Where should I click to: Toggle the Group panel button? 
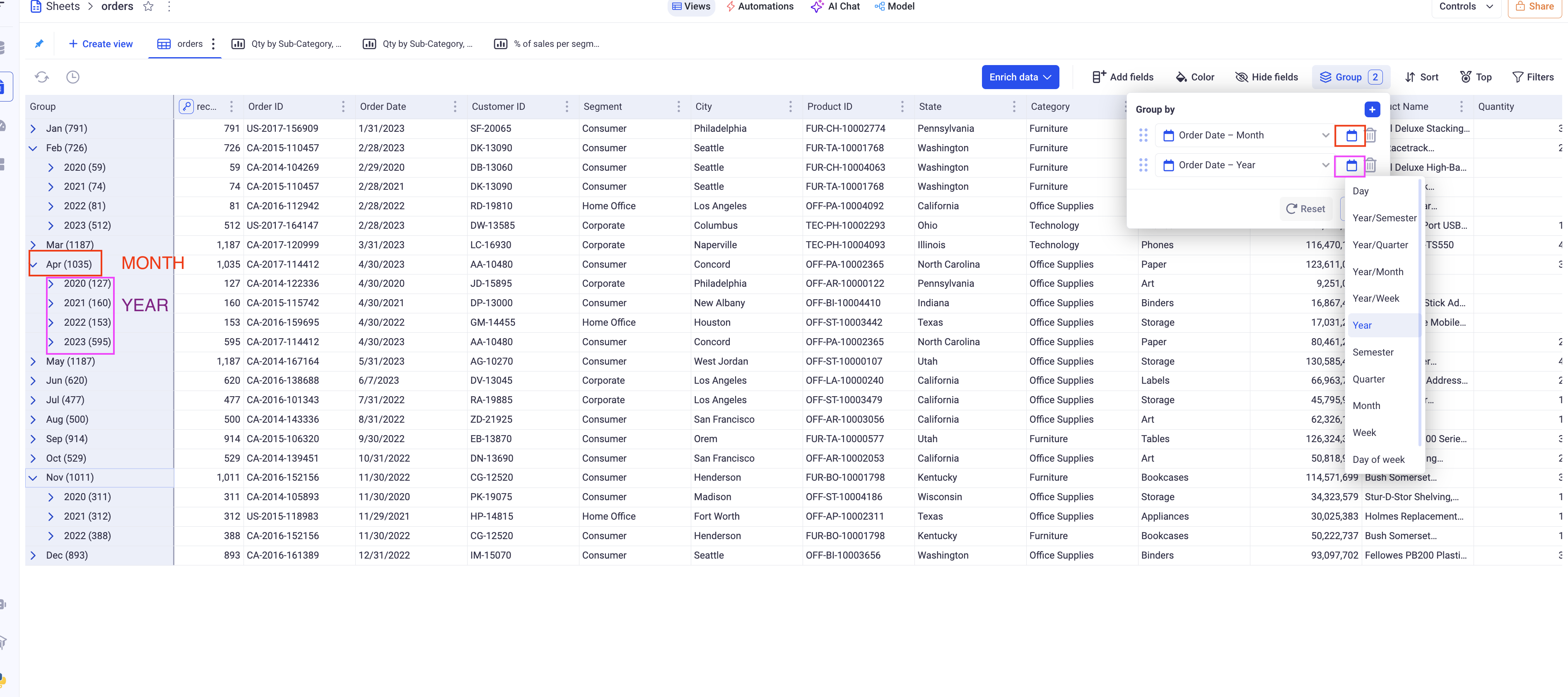1351,77
